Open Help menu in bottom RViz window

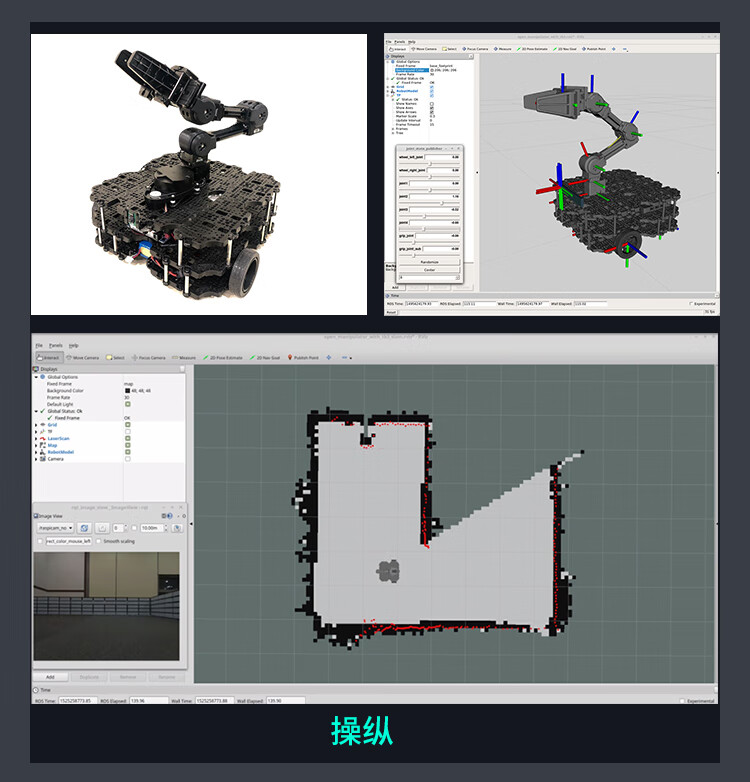(x=74, y=345)
